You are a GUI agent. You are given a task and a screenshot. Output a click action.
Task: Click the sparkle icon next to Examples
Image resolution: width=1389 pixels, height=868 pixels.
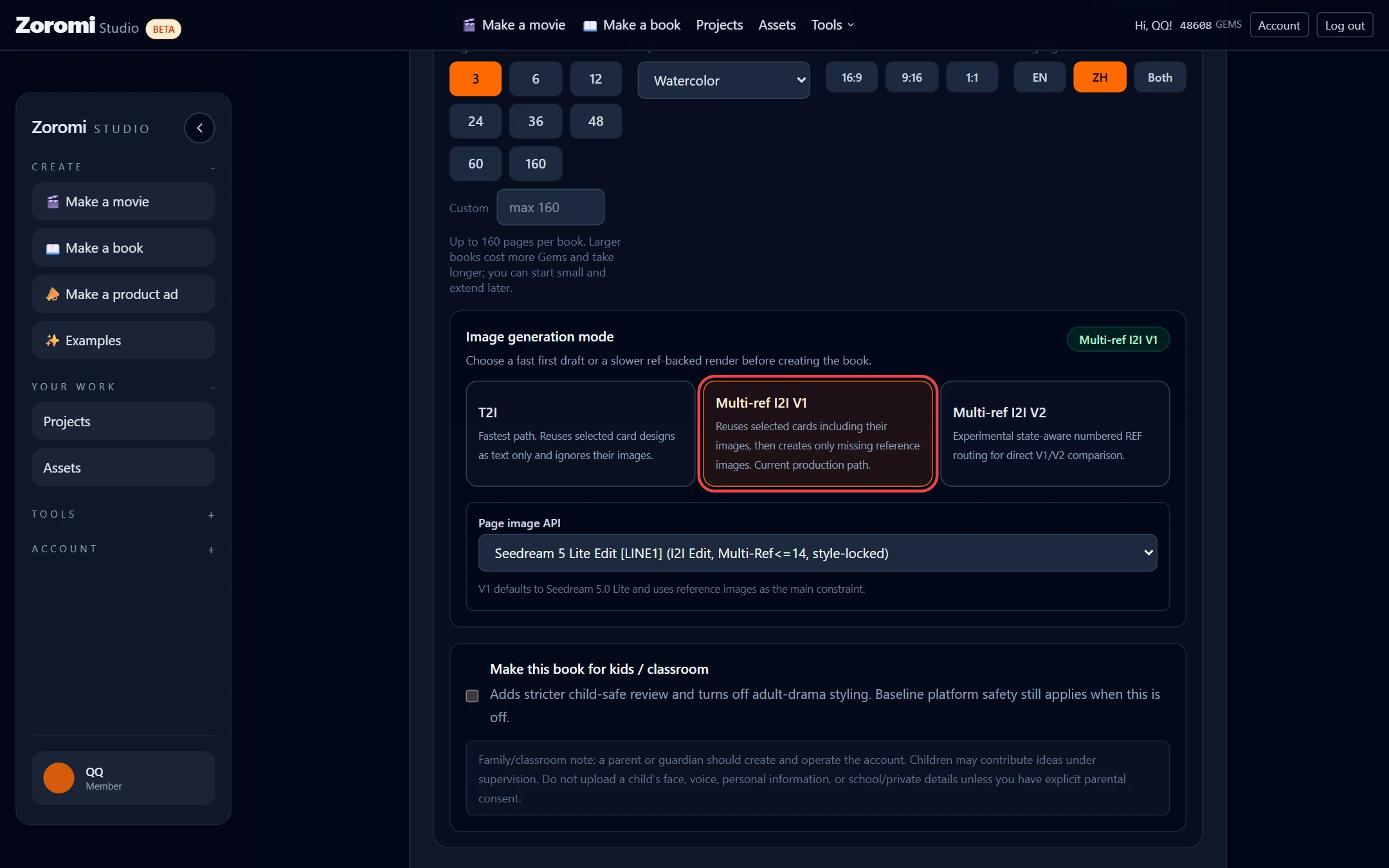[53, 341]
